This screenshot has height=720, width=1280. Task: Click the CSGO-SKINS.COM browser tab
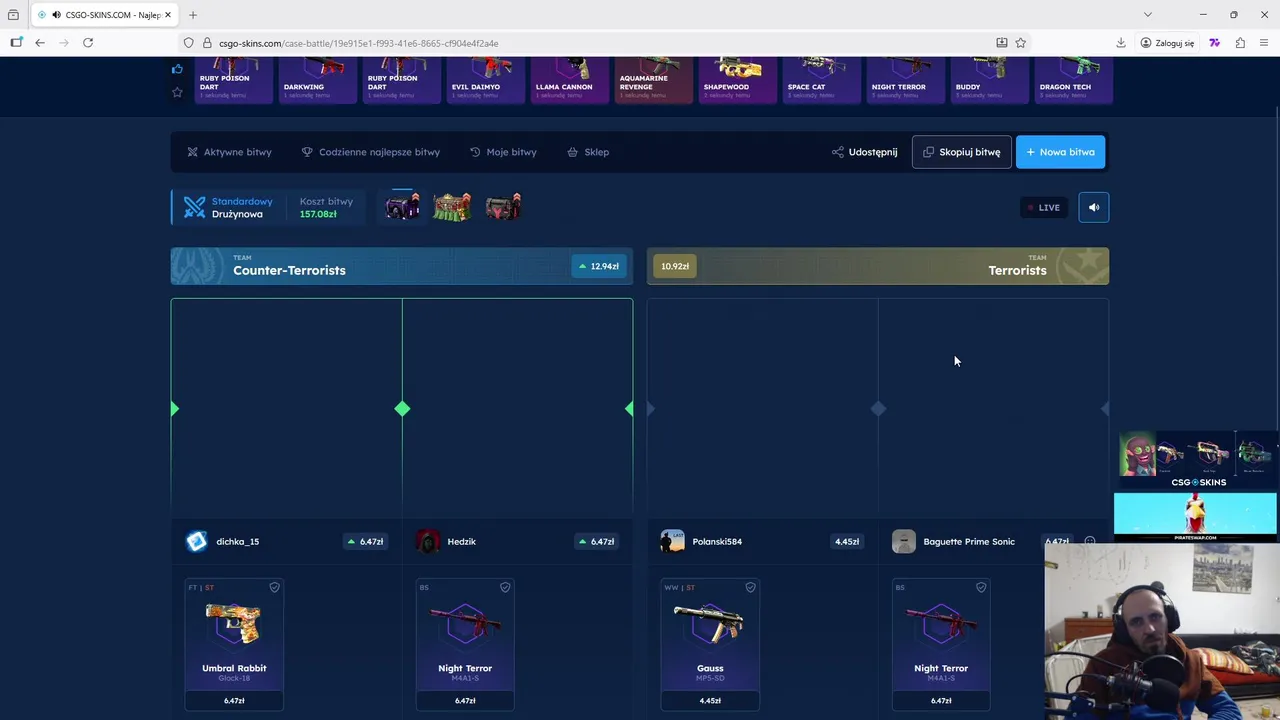(x=105, y=15)
